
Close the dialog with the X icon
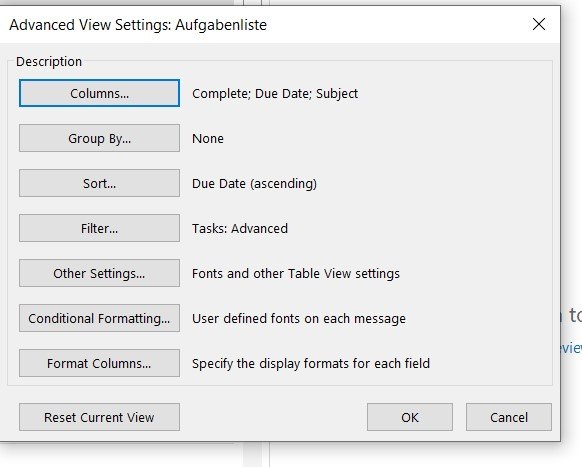539,24
